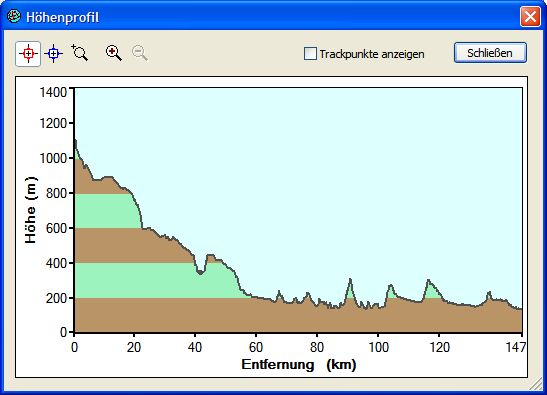
Task: Zoom in with the plus magnifier
Action: (114, 53)
